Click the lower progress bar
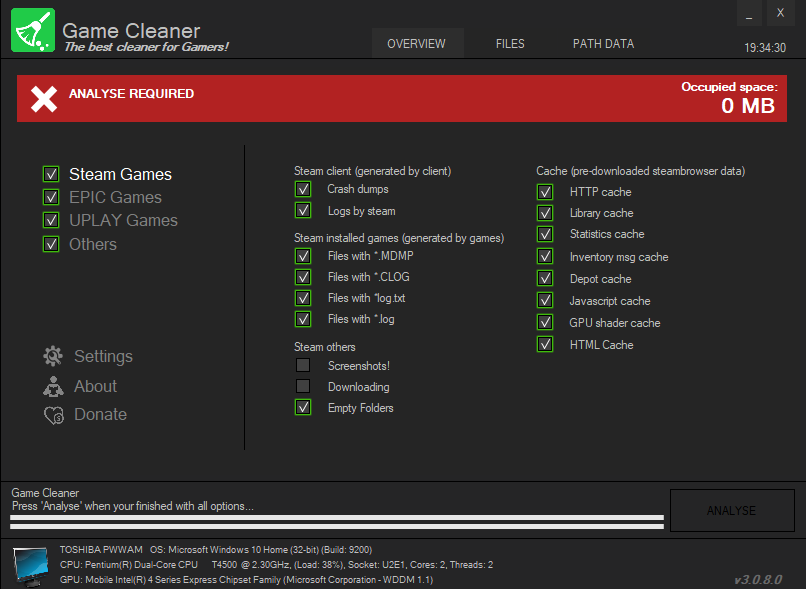Viewport: 806px width, 589px height. [x=337, y=526]
